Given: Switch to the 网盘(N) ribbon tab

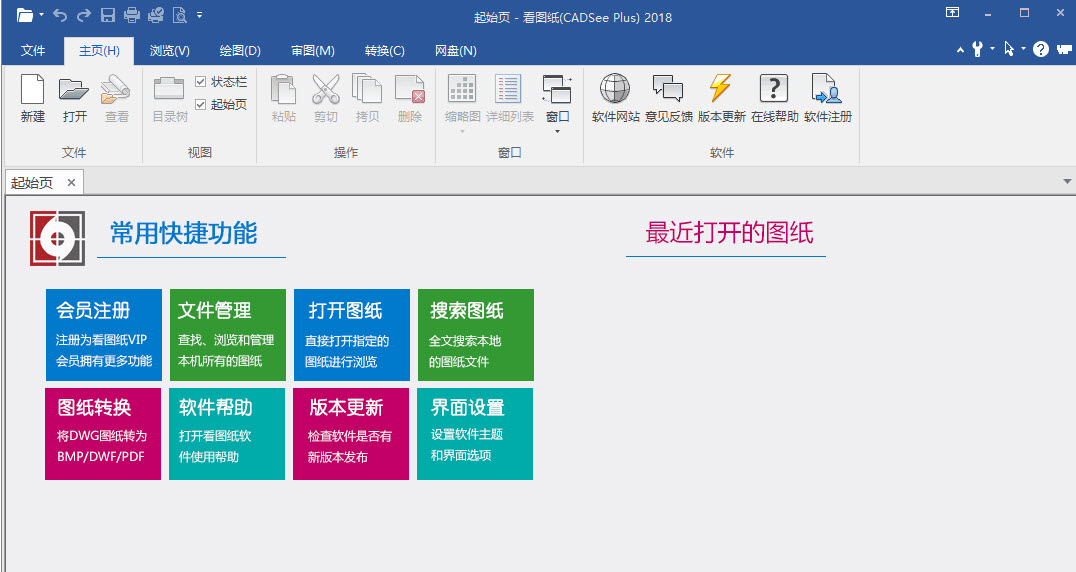Looking at the screenshot, I should click(456, 51).
